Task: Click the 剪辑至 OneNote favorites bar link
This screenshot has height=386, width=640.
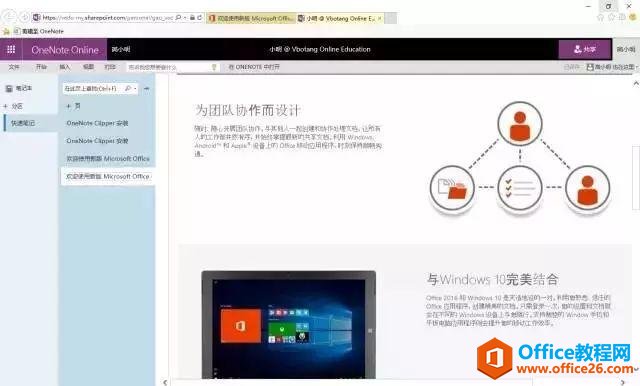Action: pos(39,31)
